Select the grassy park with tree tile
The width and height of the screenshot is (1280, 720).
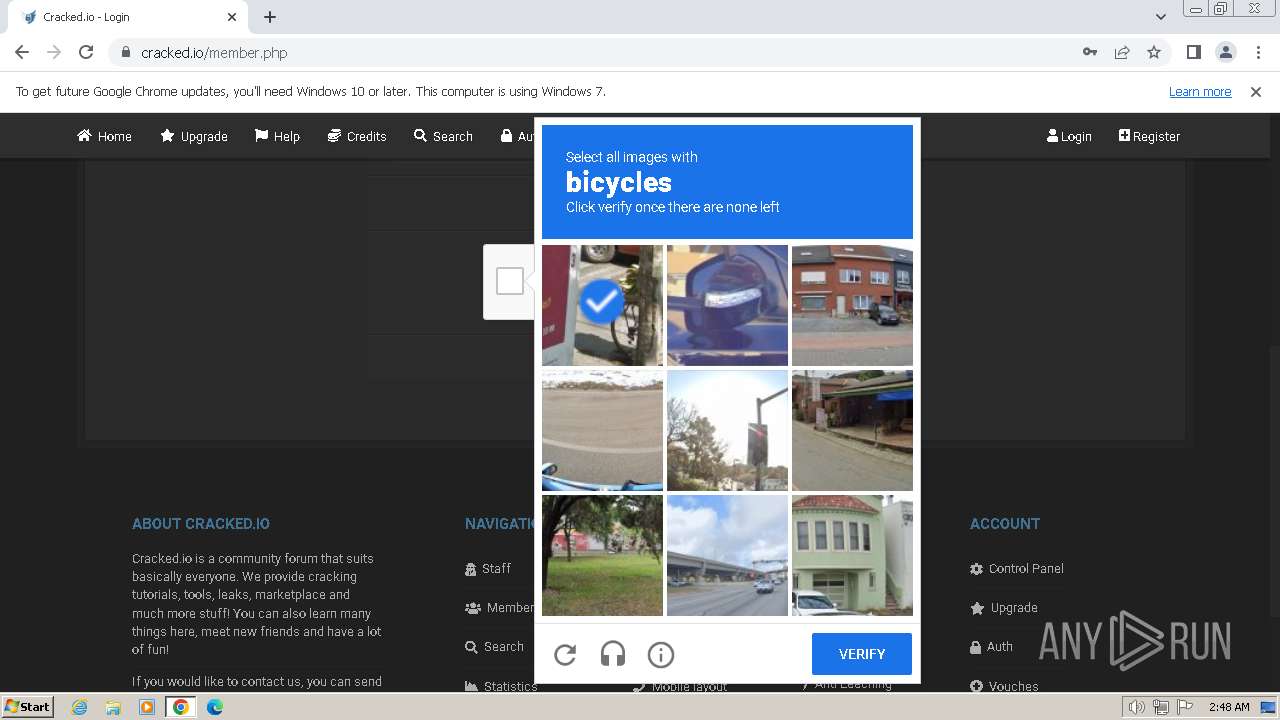[602, 555]
